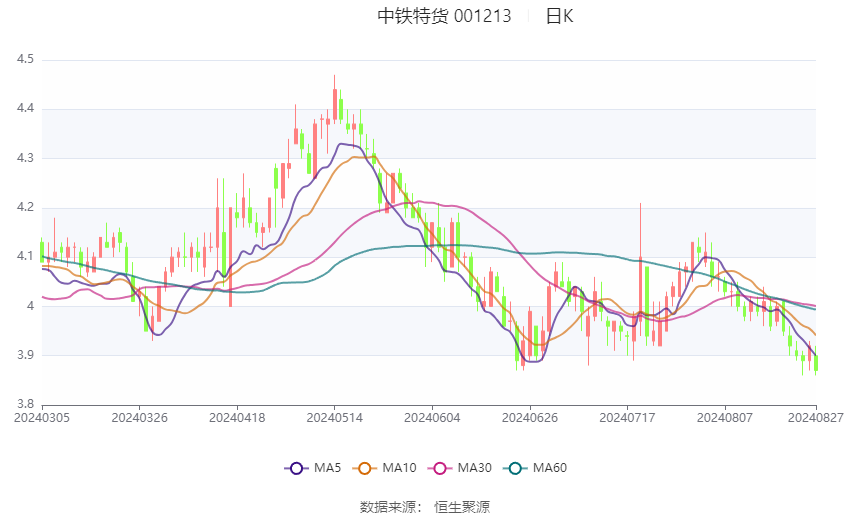Toggle the MA5 legend series
850x517 pixels.
[313, 468]
